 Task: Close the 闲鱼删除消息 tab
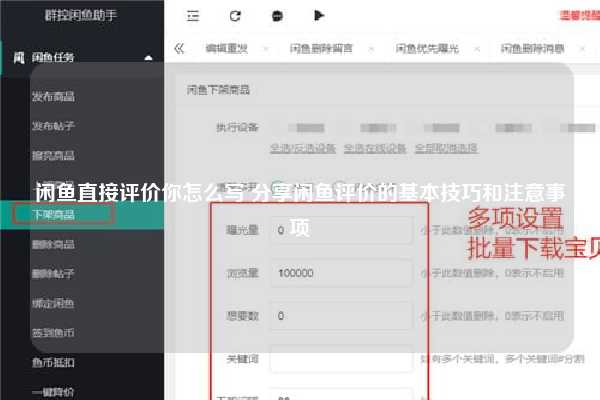coord(582,49)
